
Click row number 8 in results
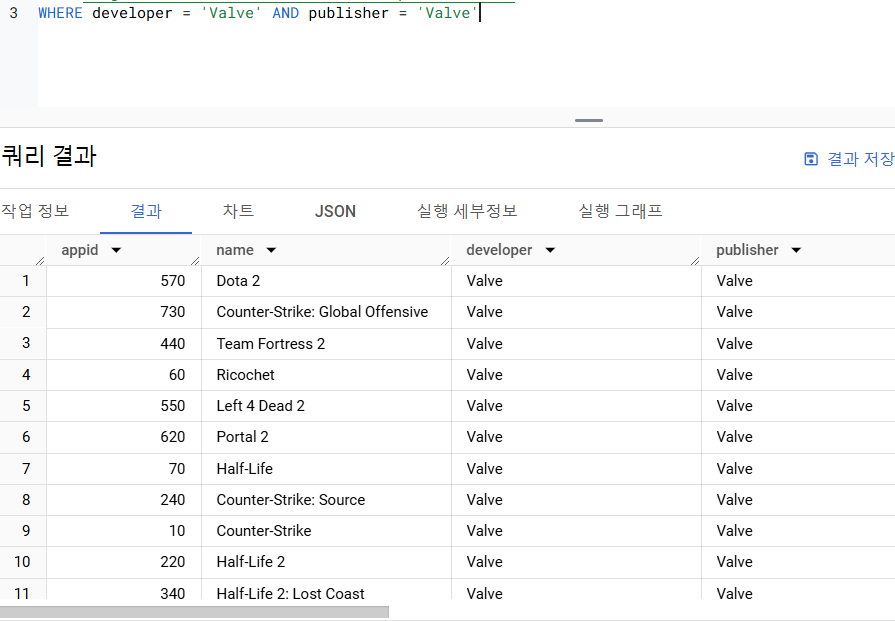click(26, 500)
